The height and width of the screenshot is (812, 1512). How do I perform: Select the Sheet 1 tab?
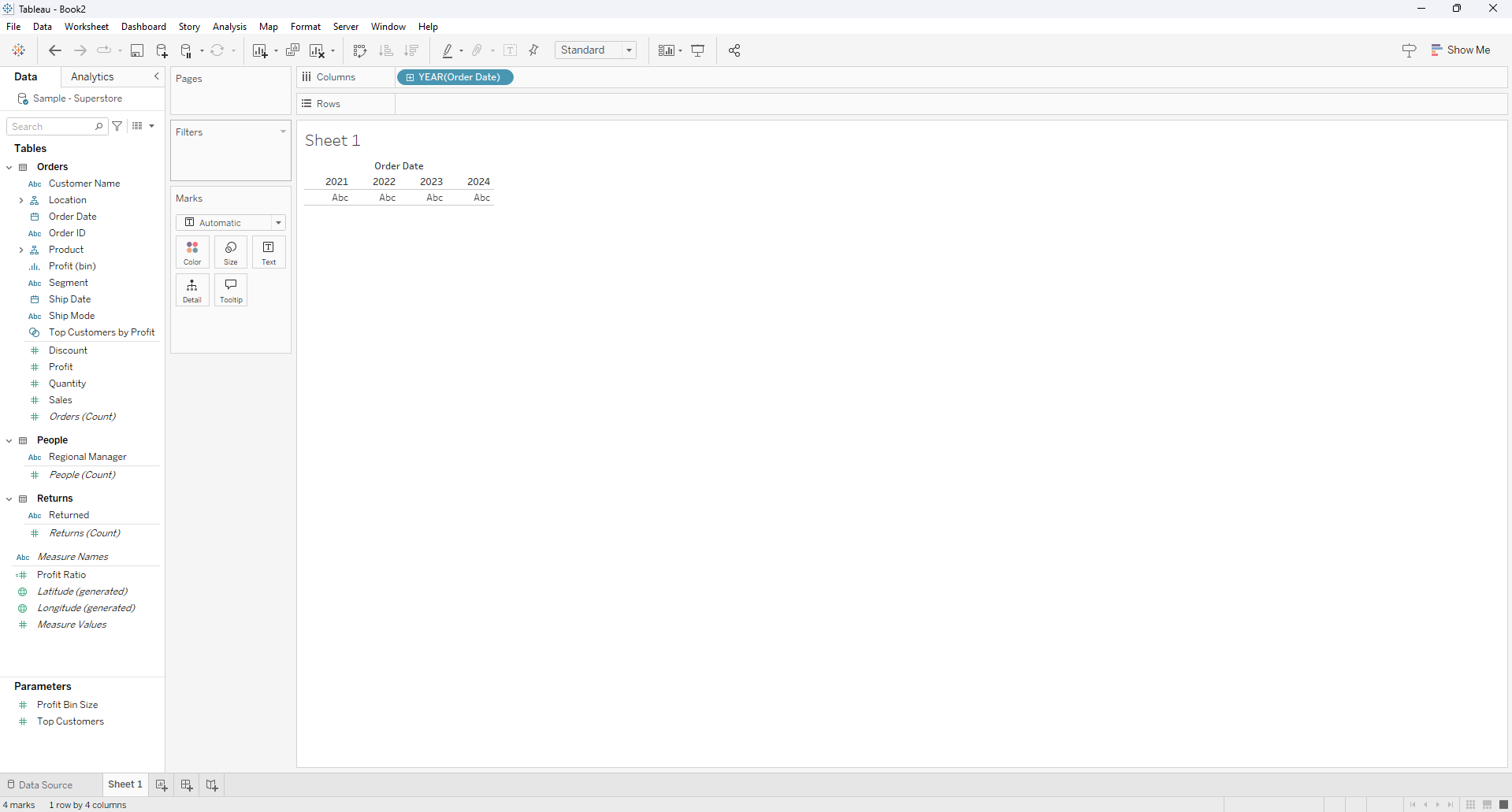(x=125, y=784)
